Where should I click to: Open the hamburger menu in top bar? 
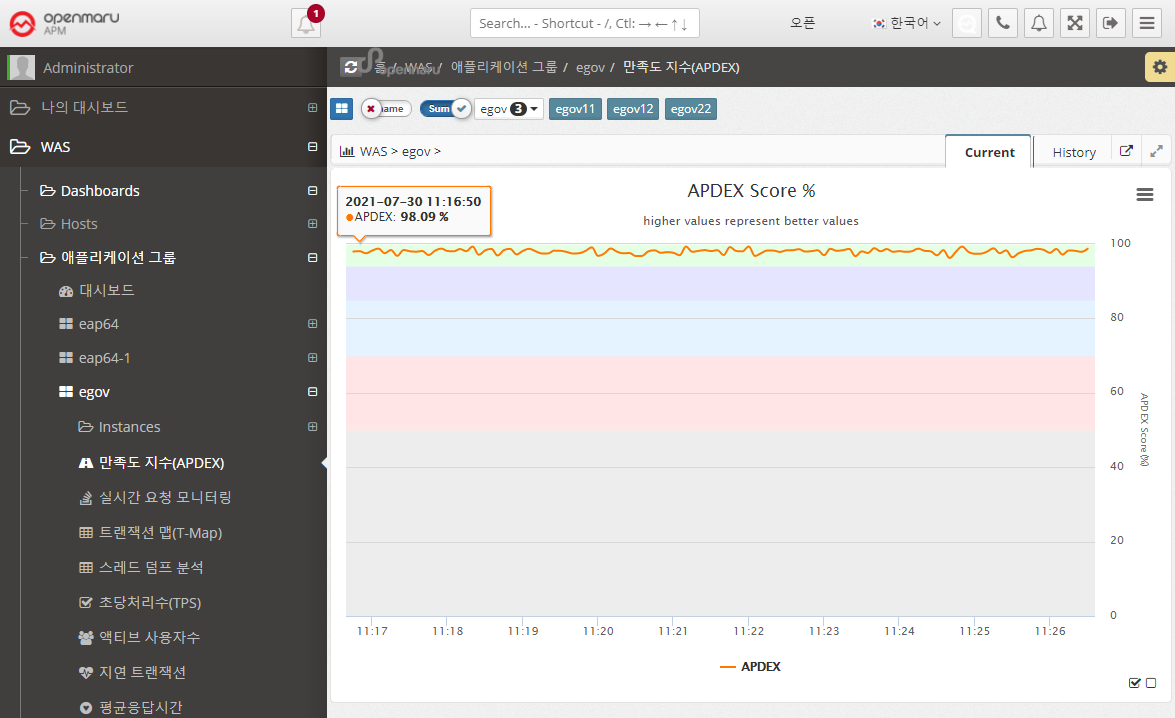pos(1146,23)
